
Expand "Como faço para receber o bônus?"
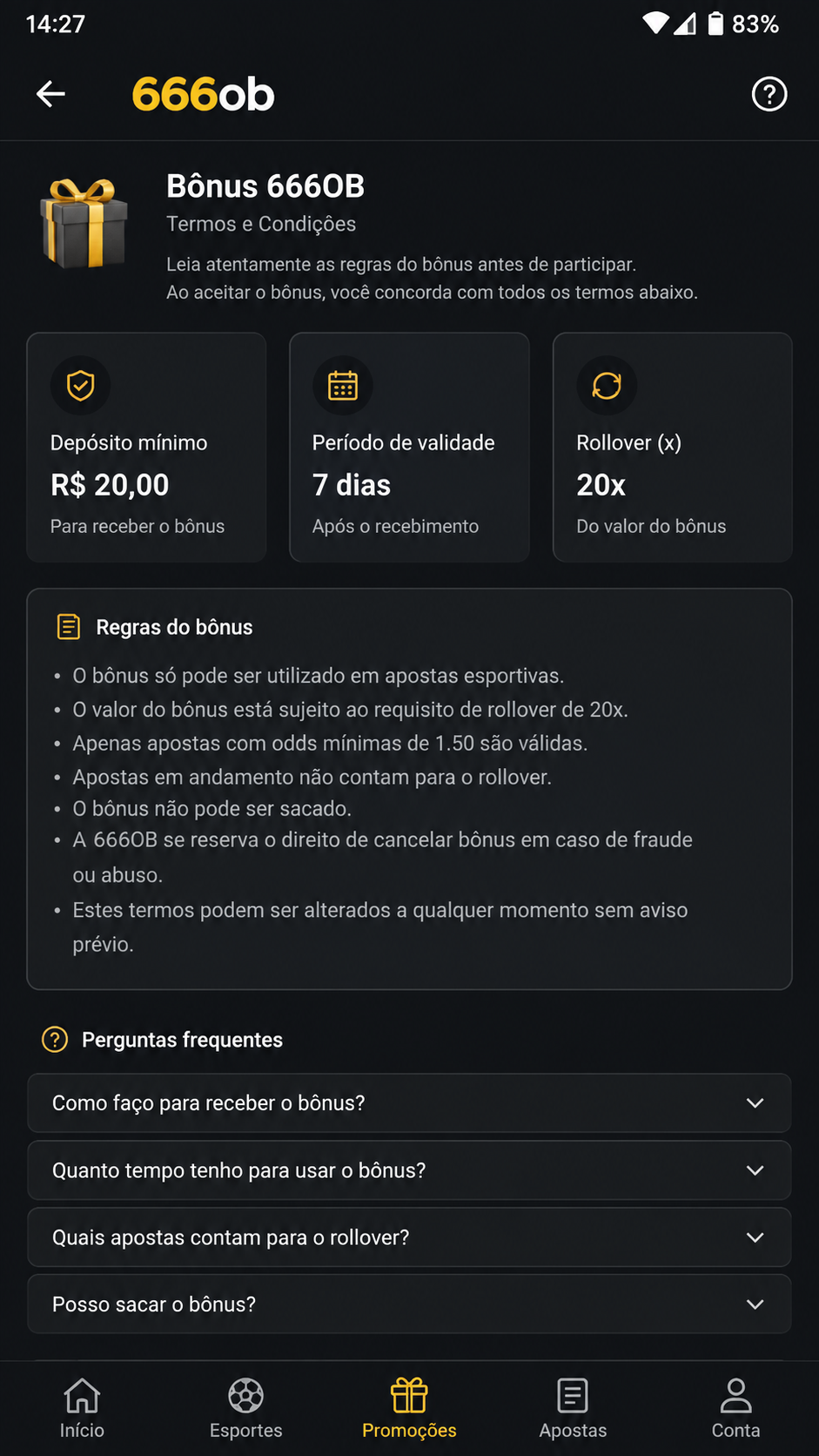pyautogui.click(x=409, y=1103)
